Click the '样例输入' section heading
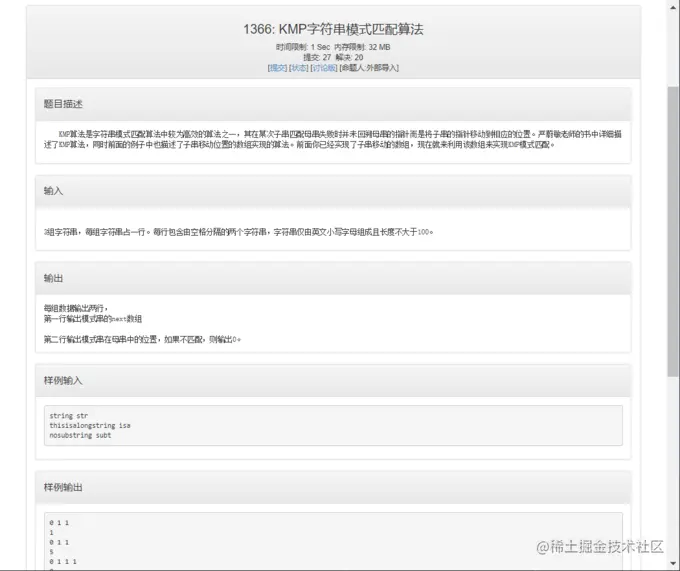This screenshot has height=571, width=680. 63,381
